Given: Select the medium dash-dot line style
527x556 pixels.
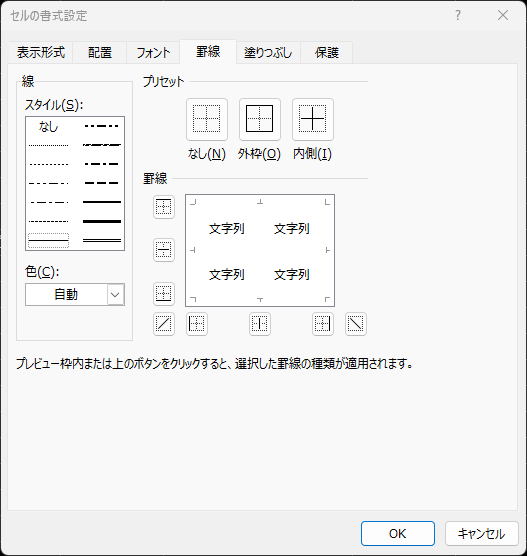Looking at the screenshot, I should click(x=102, y=164).
